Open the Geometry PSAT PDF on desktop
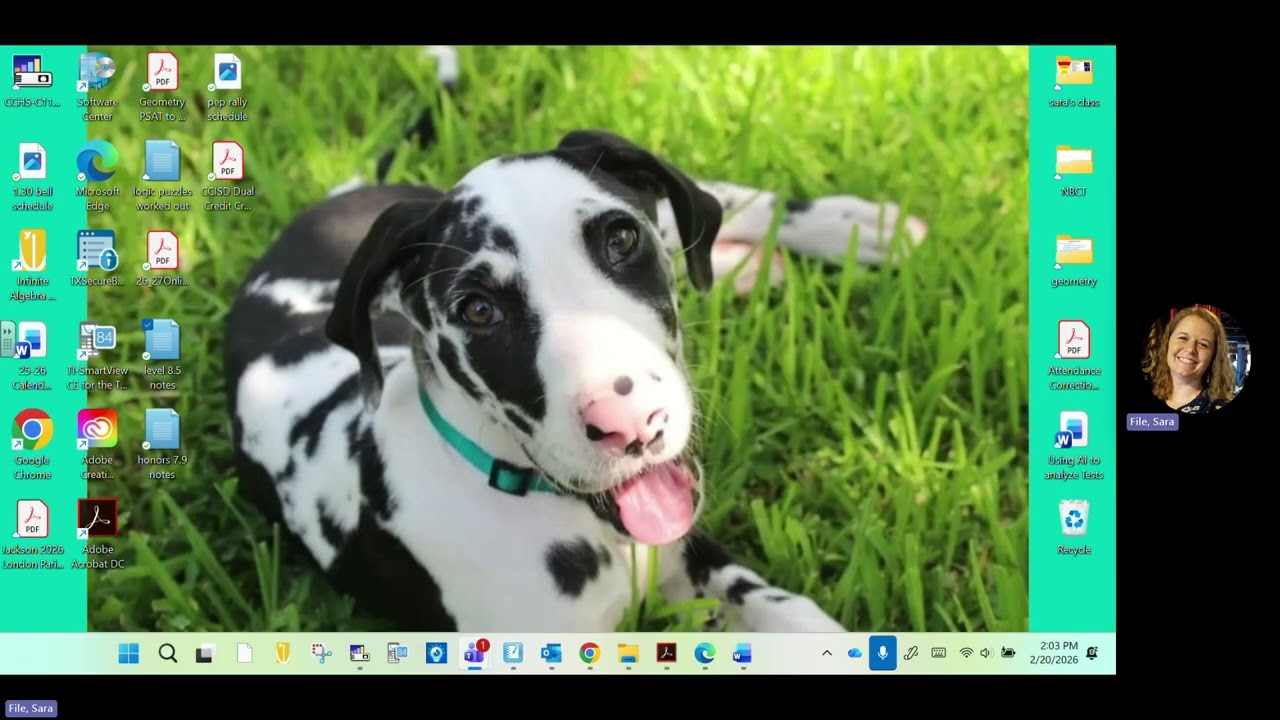This screenshot has height=720, width=1280. pos(162,88)
